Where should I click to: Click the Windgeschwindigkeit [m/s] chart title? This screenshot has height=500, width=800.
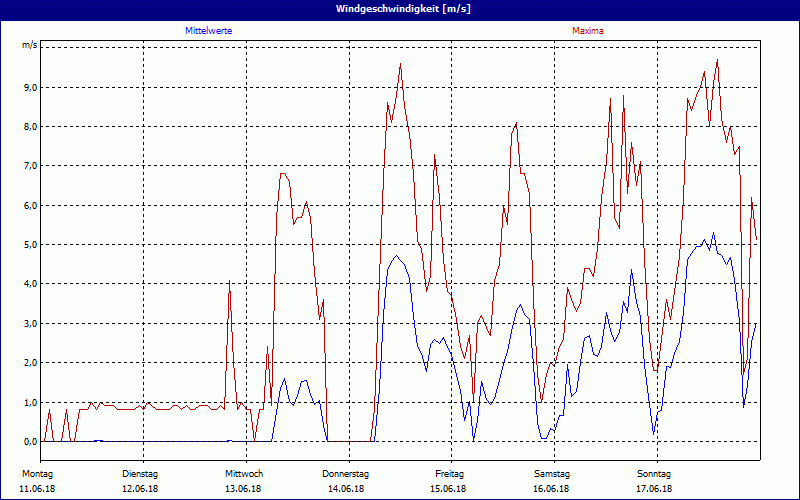pyautogui.click(x=400, y=9)
